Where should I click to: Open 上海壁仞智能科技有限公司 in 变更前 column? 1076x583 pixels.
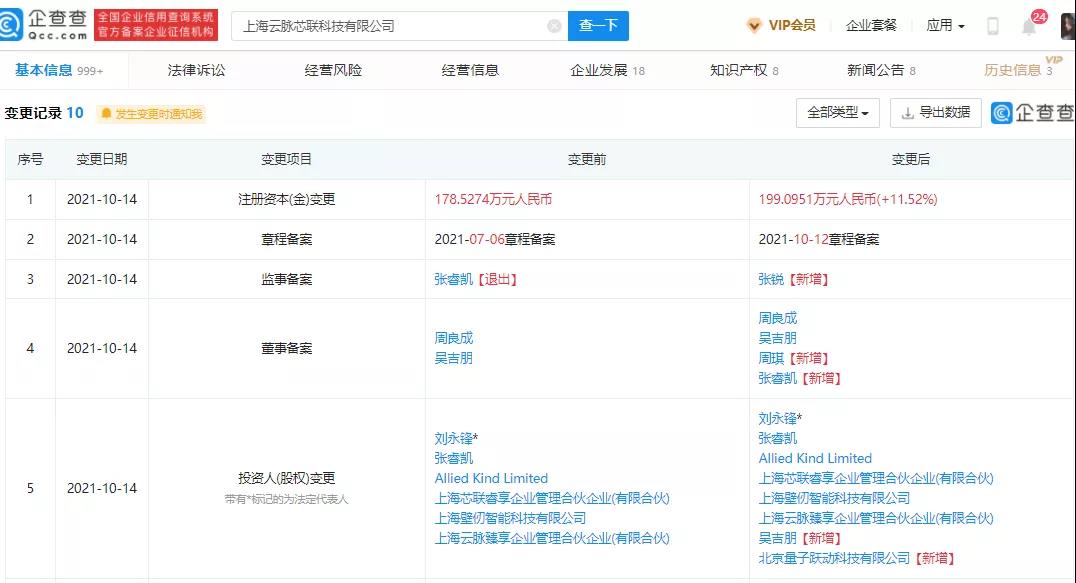[x=511, y=518]
